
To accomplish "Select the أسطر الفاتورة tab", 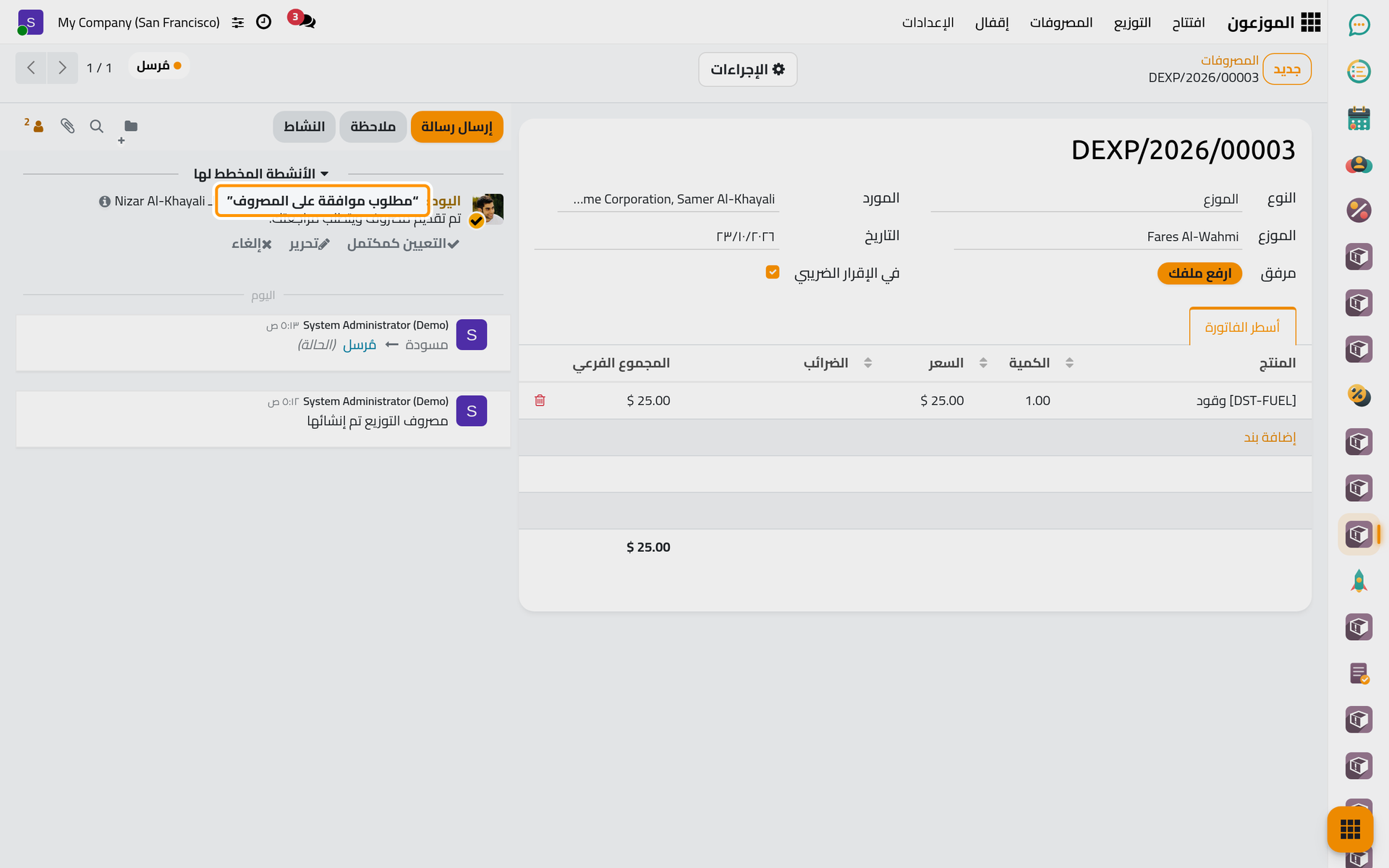I will pos(1242,327).
